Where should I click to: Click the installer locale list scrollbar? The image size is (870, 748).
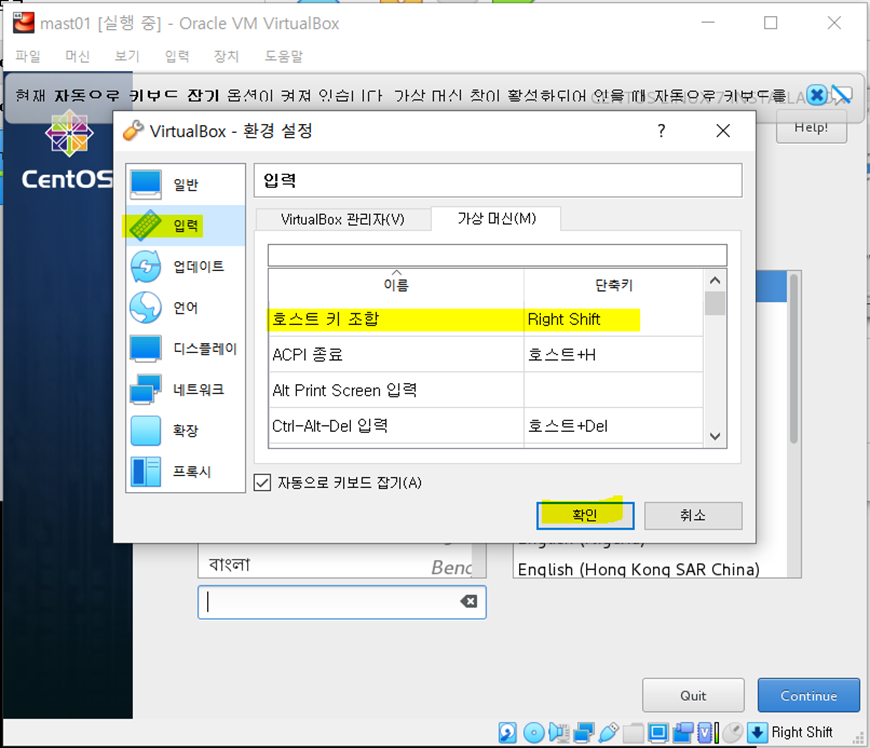pos(794,358)
